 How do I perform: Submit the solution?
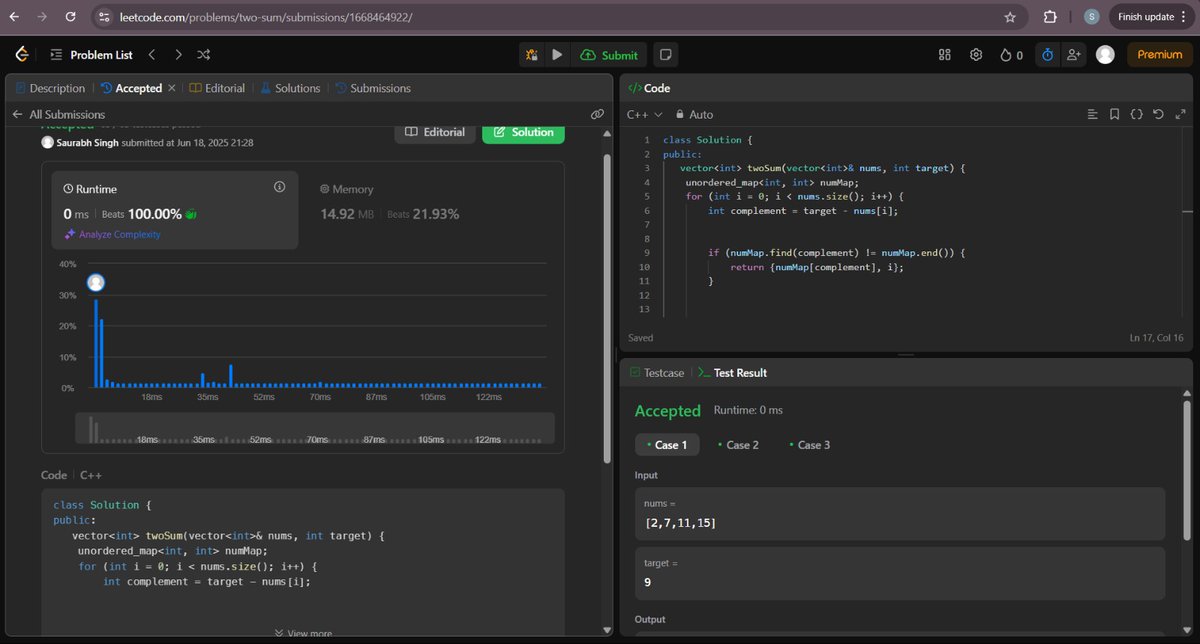[609, 55]
